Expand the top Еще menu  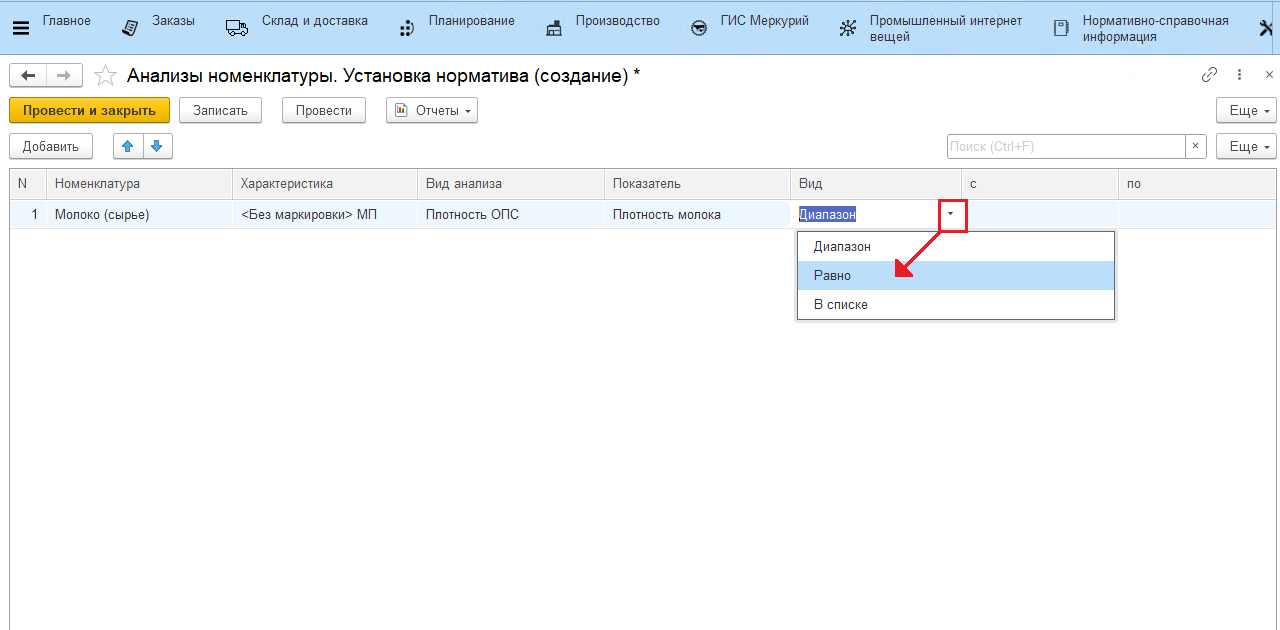[x=1246, y=110]
